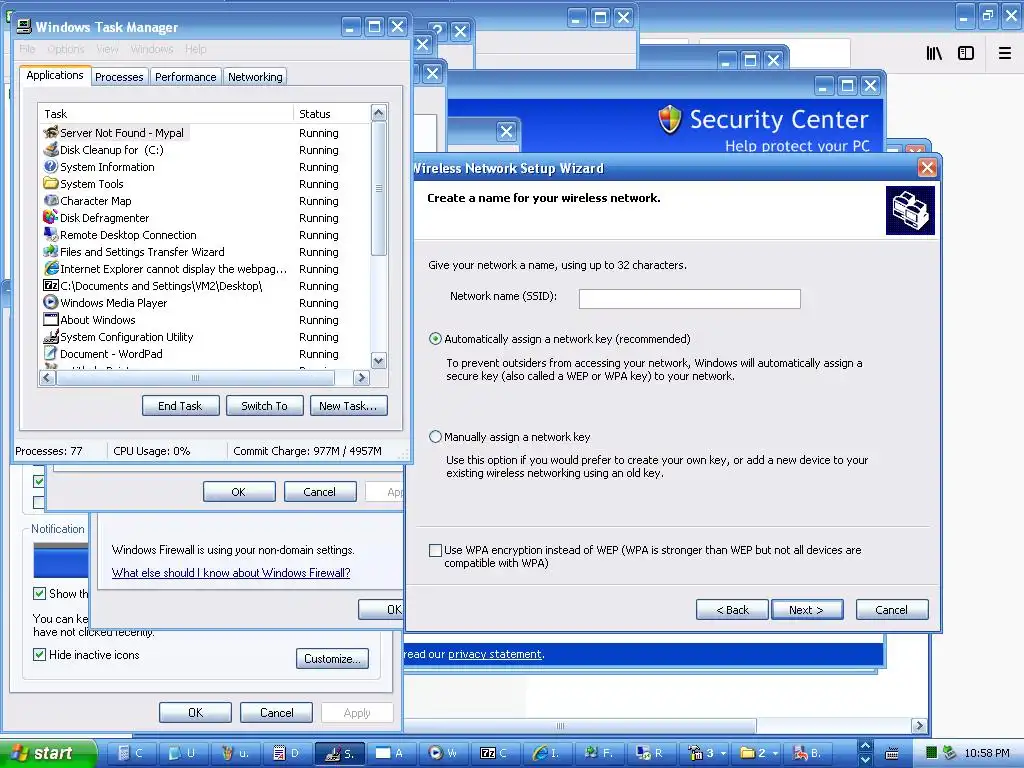Click the wizard network computers icon
Viewport: 1024px width, 768px height.
pos(910,210)
